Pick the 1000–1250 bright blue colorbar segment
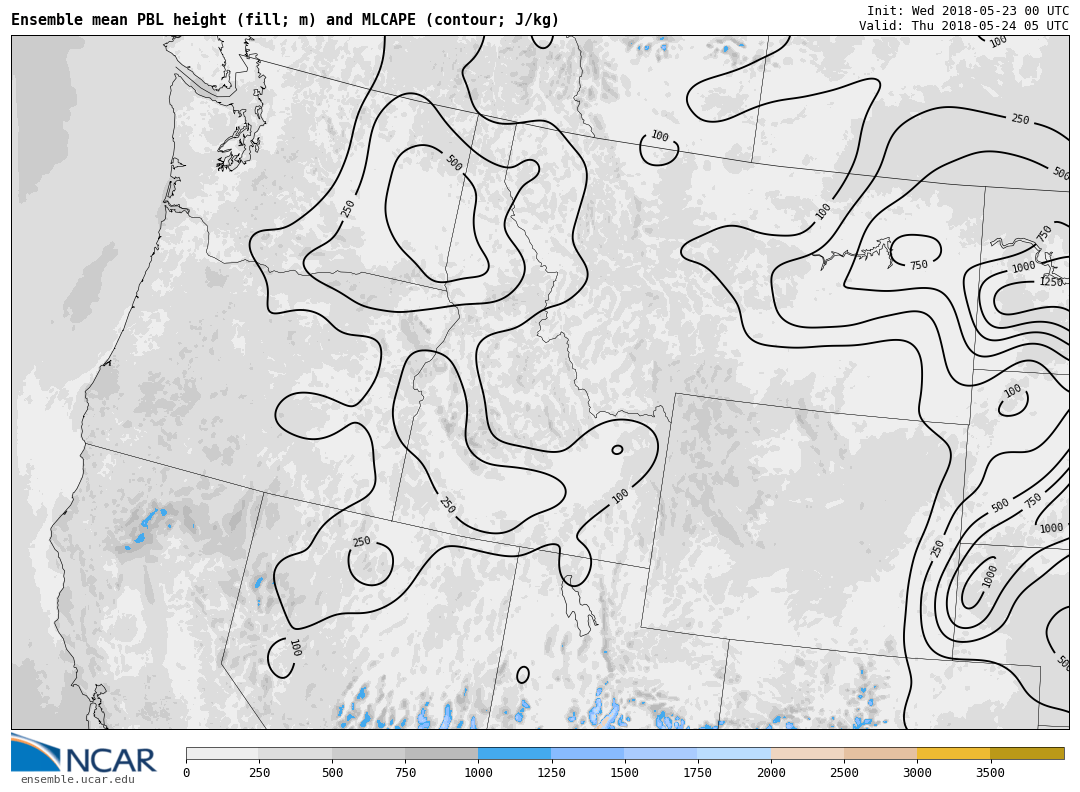 [515, 753]
